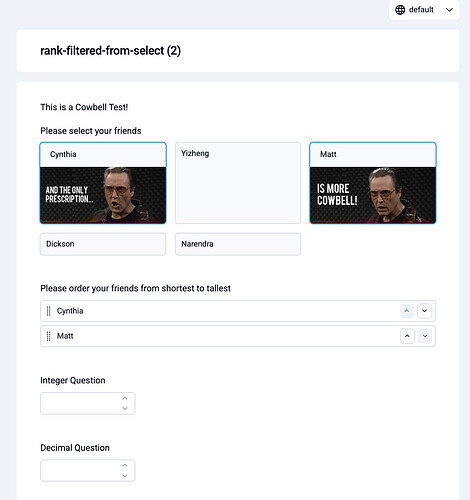Click the Matt row drag handle icon

click(x=49, y=336)
